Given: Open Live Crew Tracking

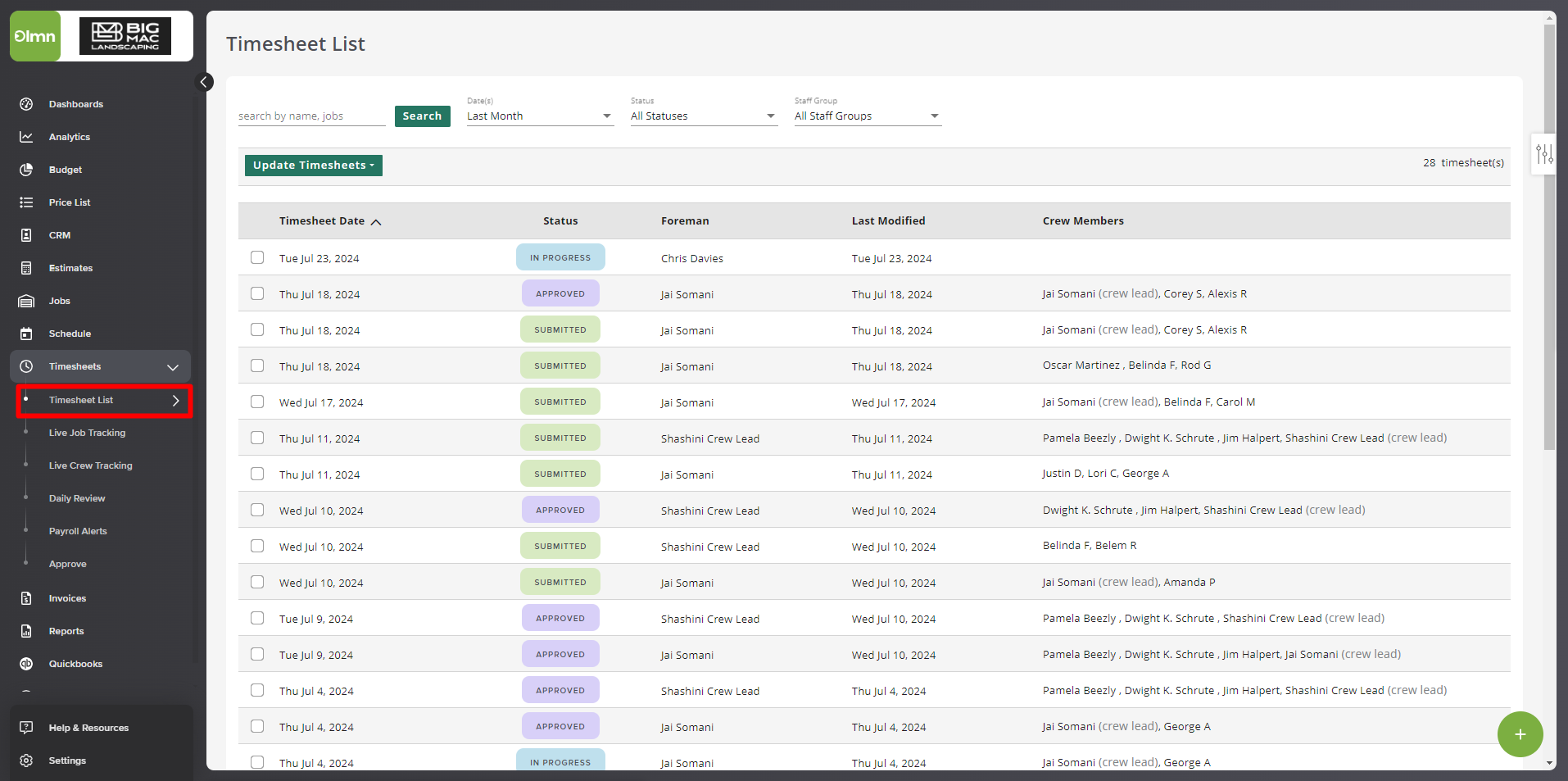Looking at the screenshot, I should pos(90,465).
